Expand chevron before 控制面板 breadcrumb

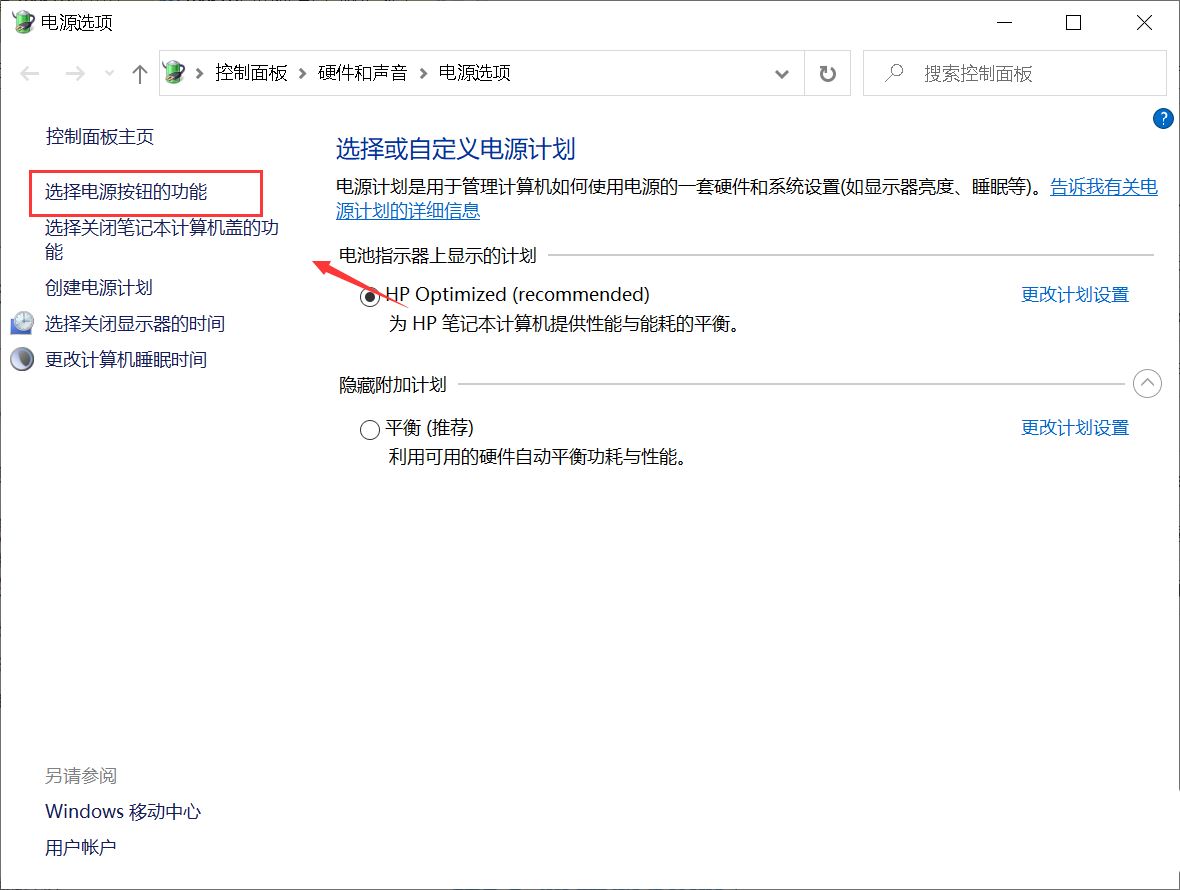pos(199,73)
